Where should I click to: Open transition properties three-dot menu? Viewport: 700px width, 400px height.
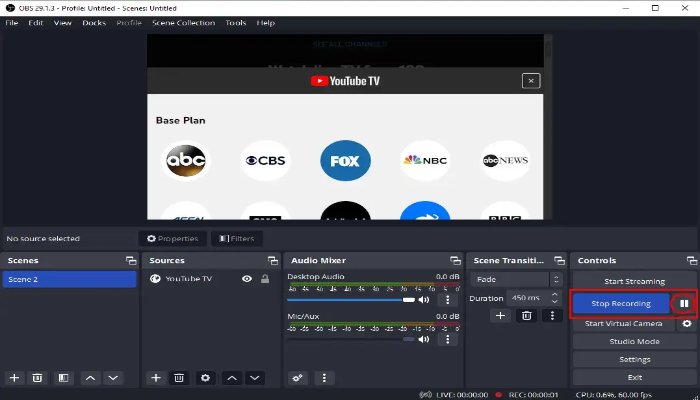tap(552, 316)
